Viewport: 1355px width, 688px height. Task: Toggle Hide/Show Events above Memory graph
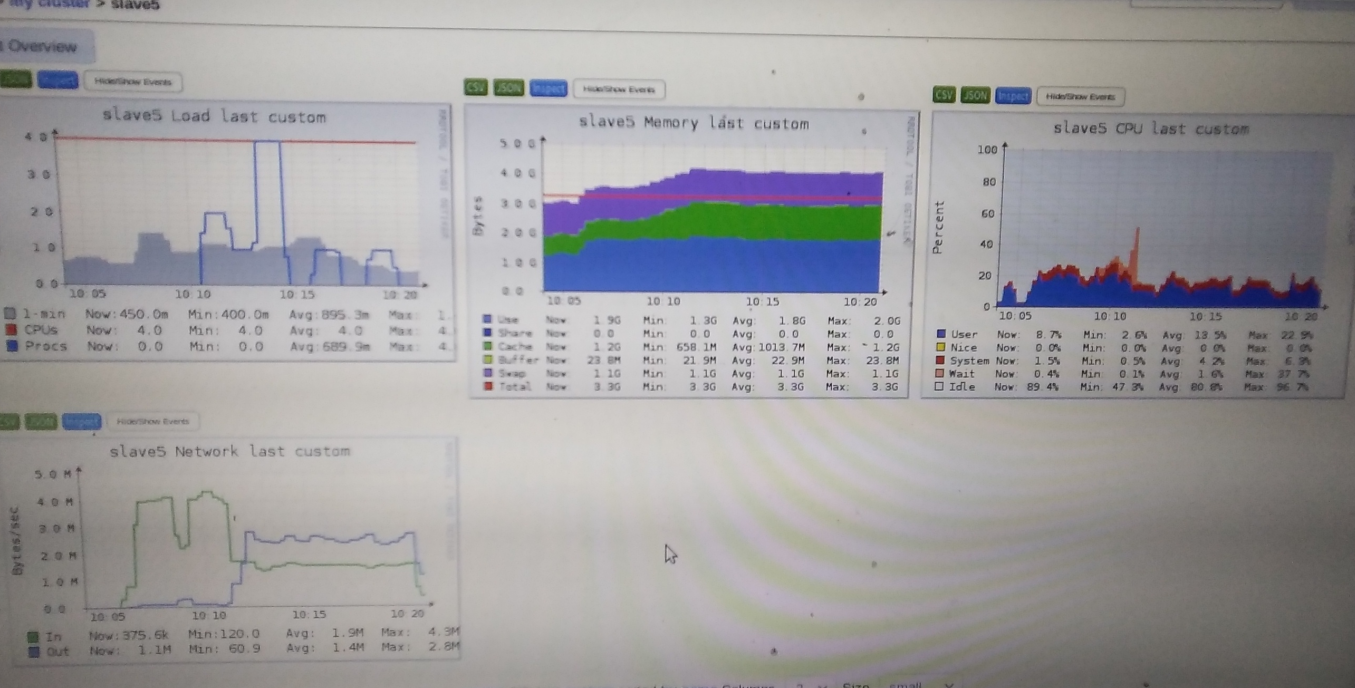(x=619, y=89)
